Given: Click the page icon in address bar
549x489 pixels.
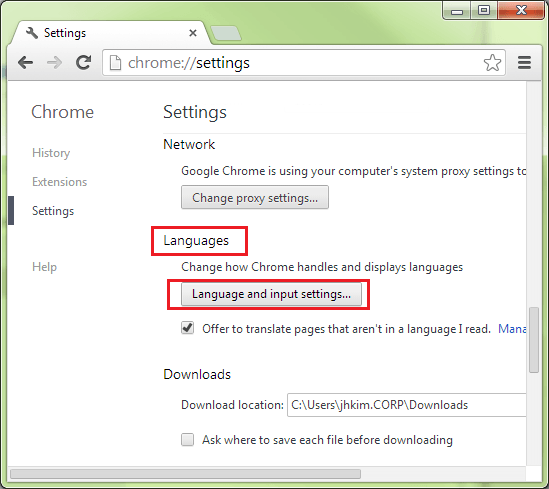Looking at the screenshot, I should [115, 63].
